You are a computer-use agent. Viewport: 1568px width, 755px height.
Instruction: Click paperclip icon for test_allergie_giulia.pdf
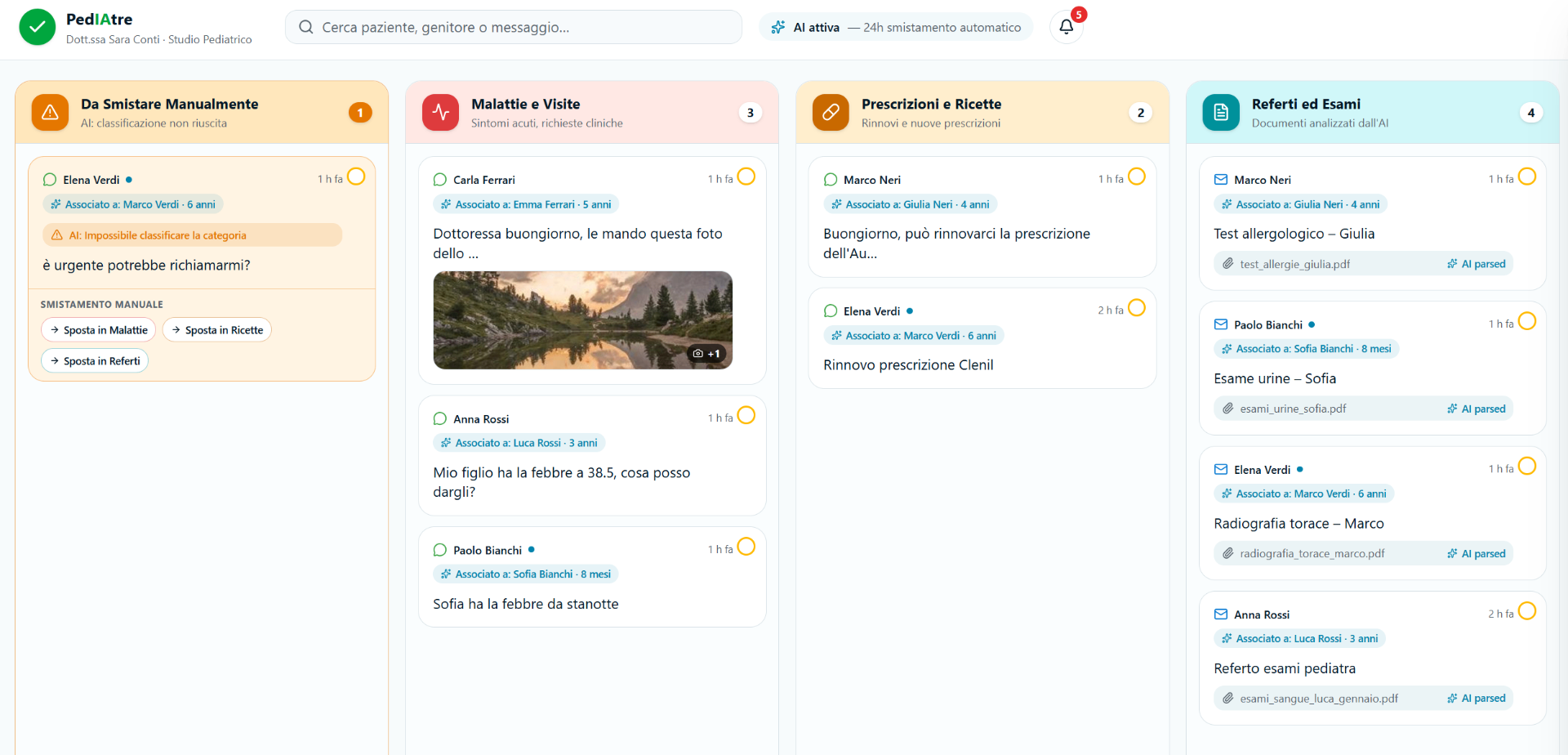1227,264
